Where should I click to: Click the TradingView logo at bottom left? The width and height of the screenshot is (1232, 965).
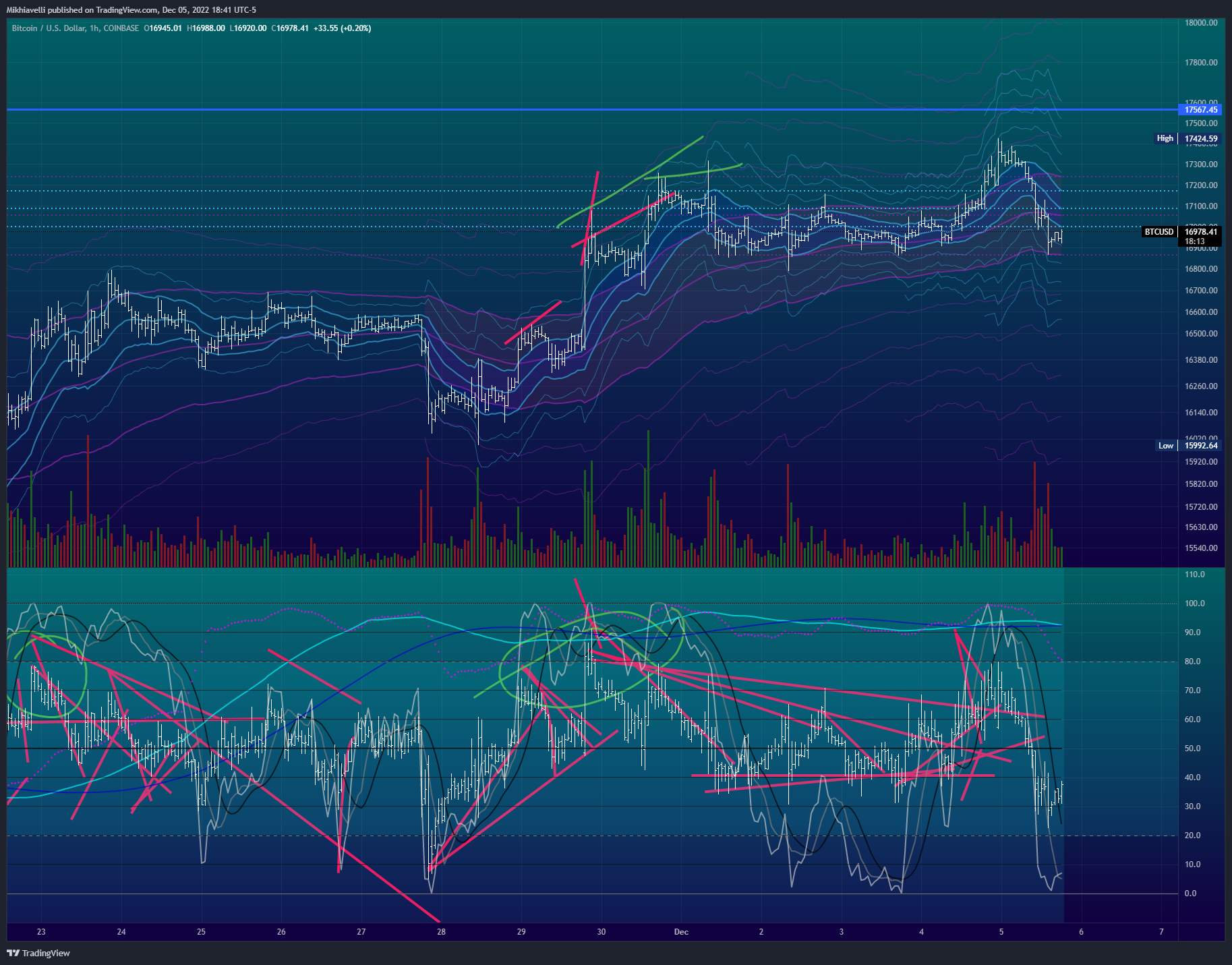38,953
